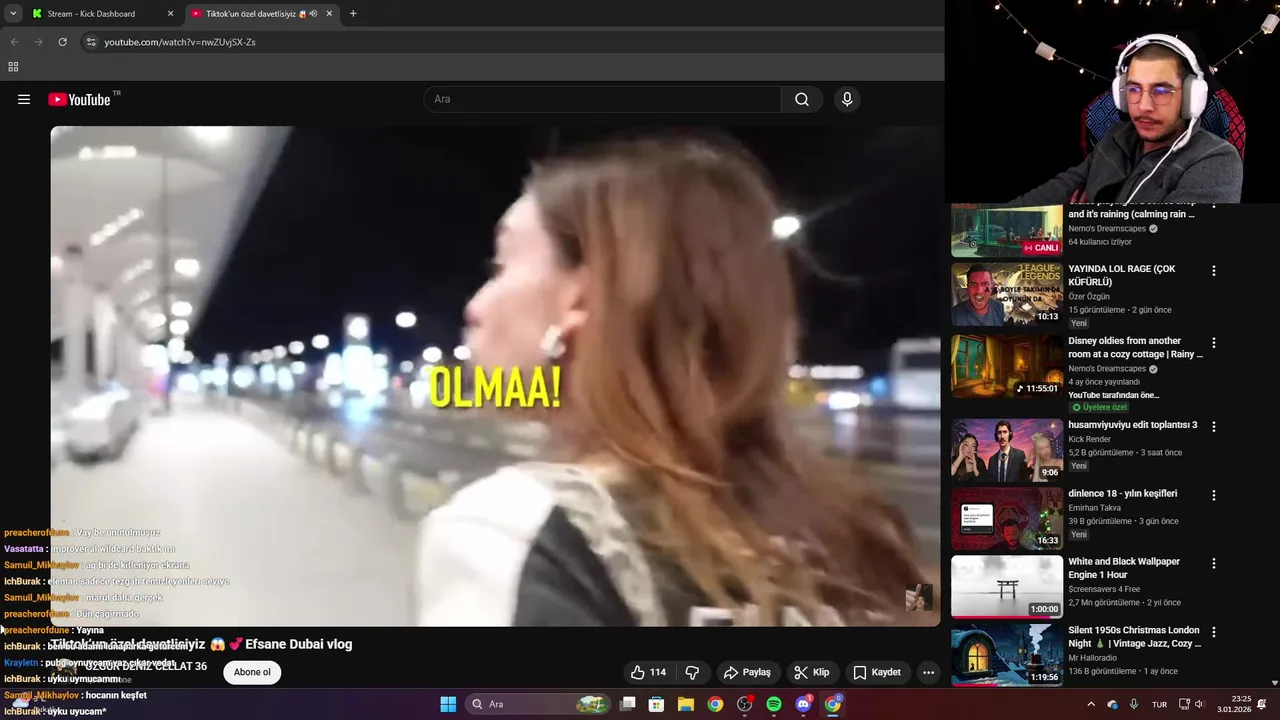Go back with the browser back arrow
The height and width of the screenshot is (720, 1280).
(14, 42)
